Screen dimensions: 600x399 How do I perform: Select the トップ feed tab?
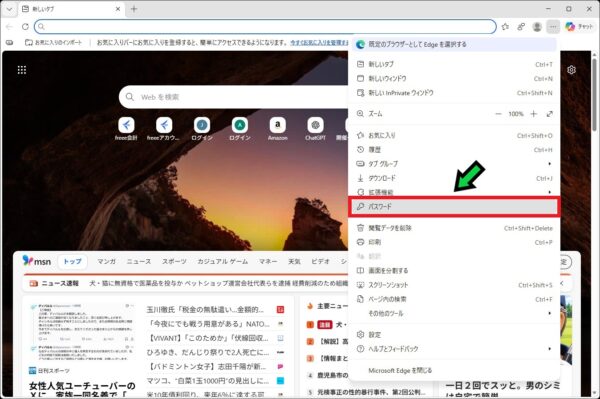point(72,262)
